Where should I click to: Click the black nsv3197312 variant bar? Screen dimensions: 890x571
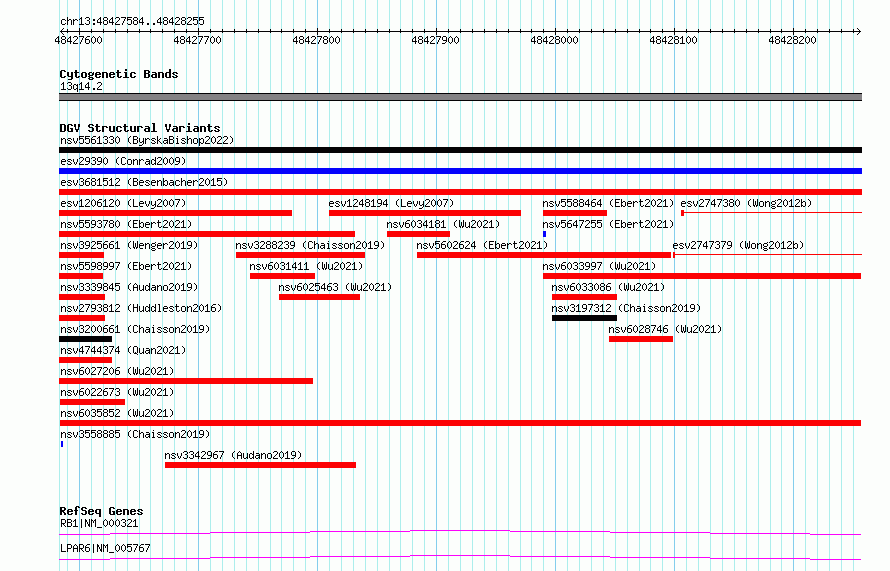pos(584,318)
